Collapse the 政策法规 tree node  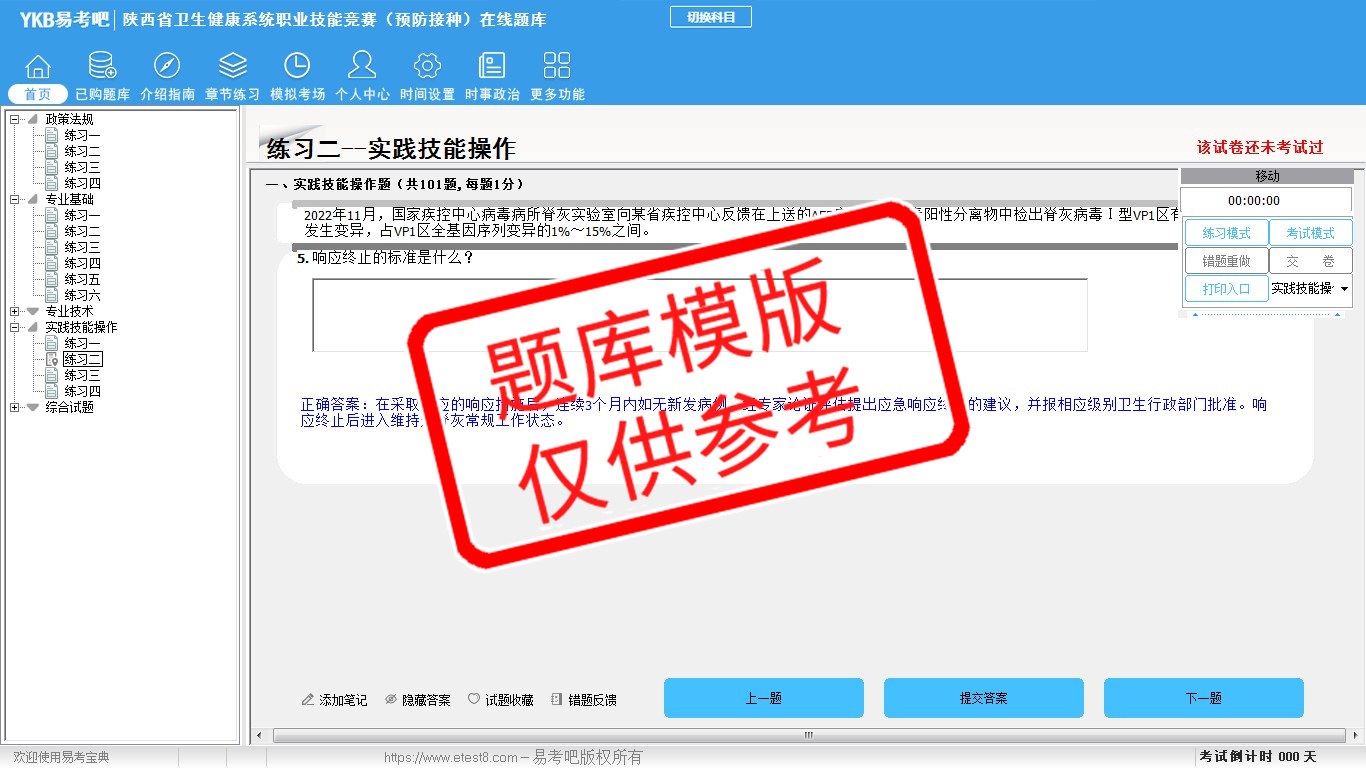pyautogui.click(x=14, y=119)
